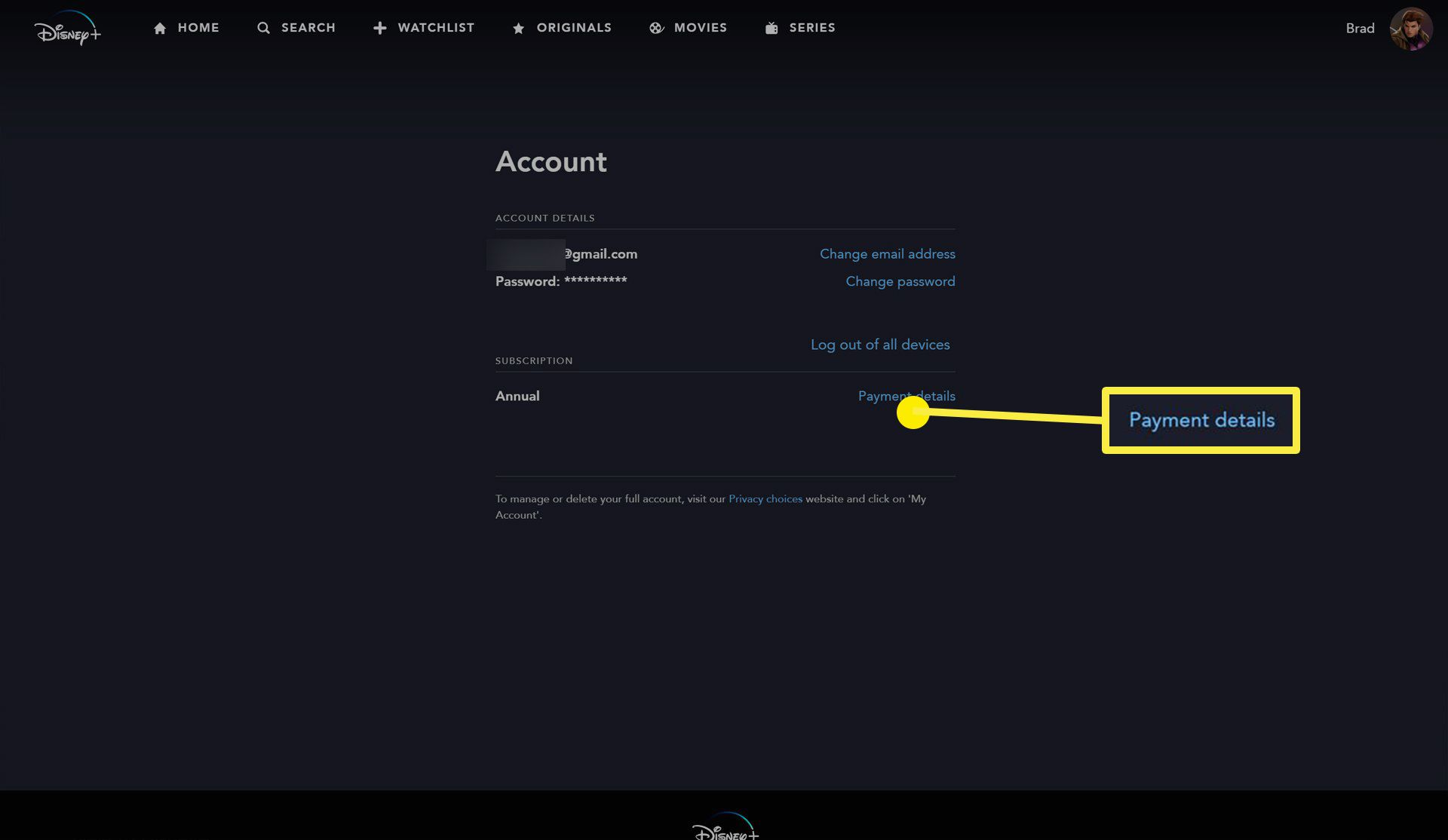The width and height of the screenshot is (1448, 840).
Task: Click the movies film reel icon
Action: click(x=656, y=28)
